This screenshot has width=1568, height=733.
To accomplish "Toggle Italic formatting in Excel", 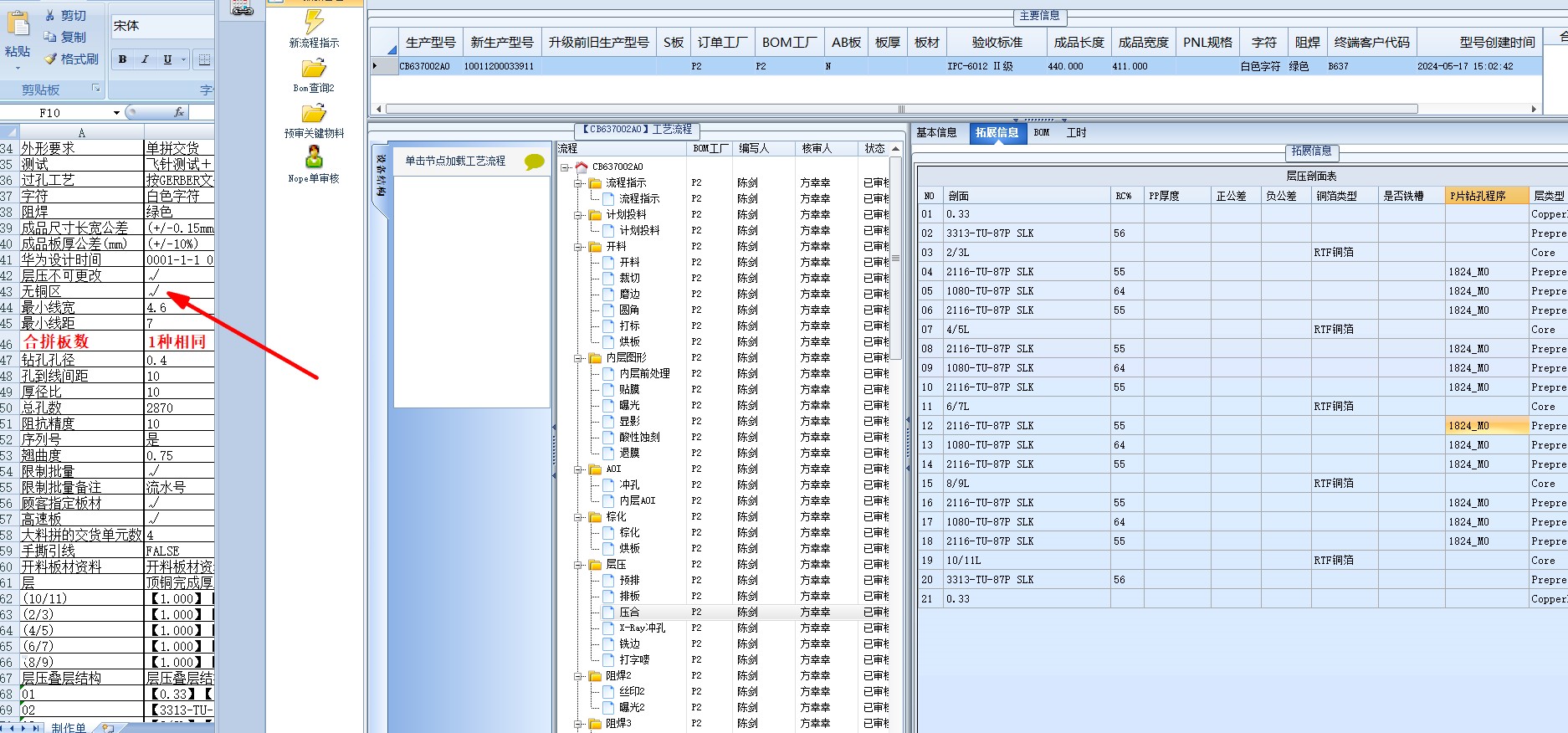I will tap(145, 59).
